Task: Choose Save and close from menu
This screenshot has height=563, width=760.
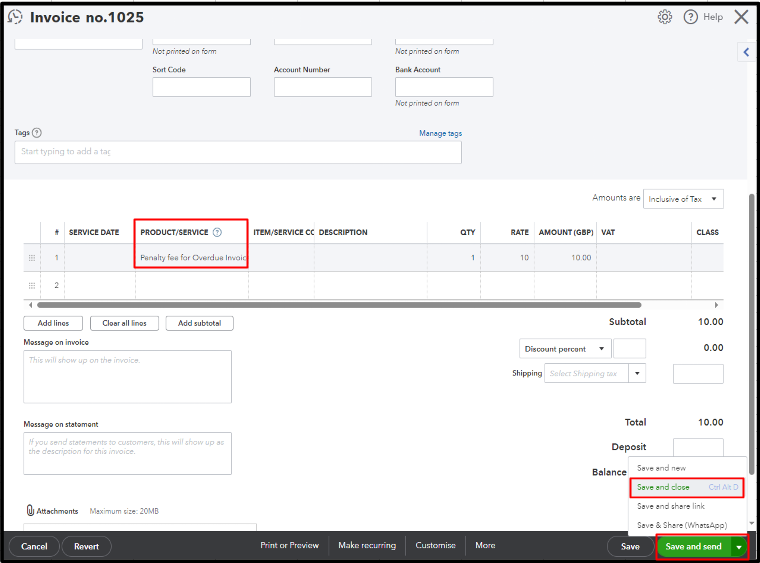Action: 686,487
